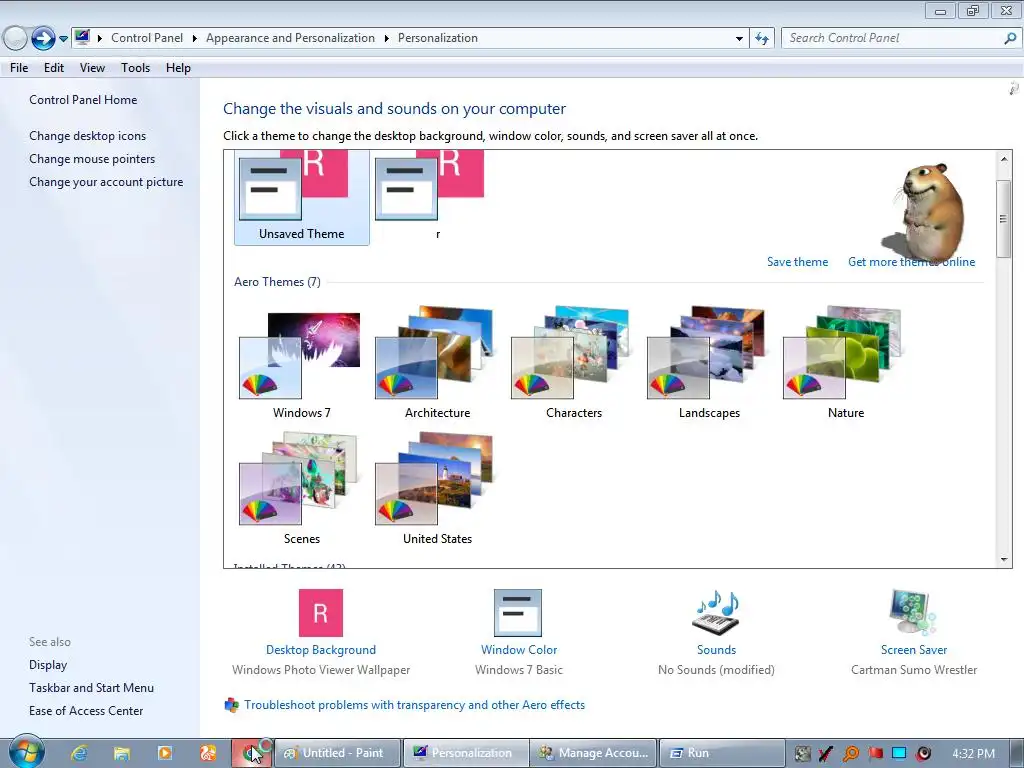Open Window Color settings icon
The height and width of the screenshot is (768, 1024).
click(518, 613)
